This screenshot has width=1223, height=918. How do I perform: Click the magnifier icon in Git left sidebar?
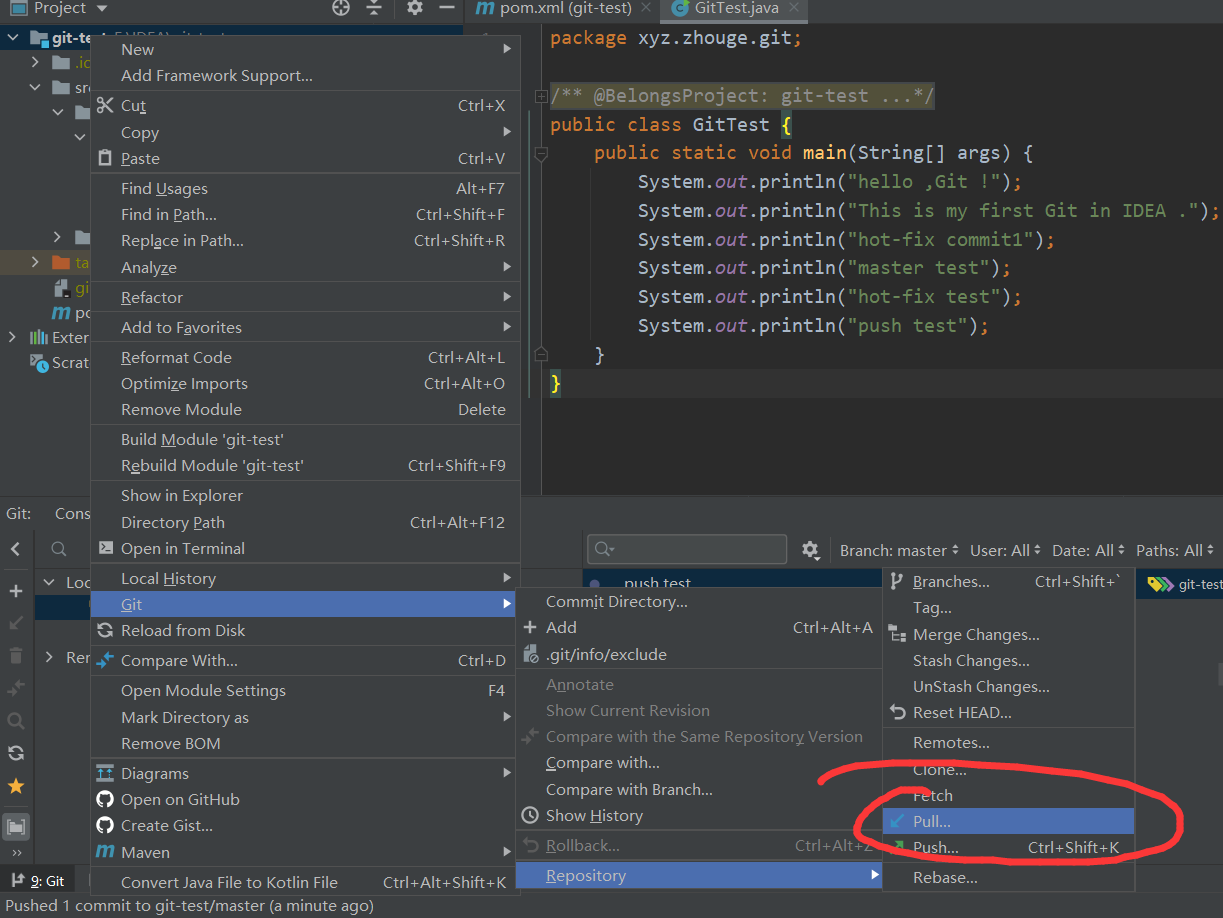[x=16, y=720]
